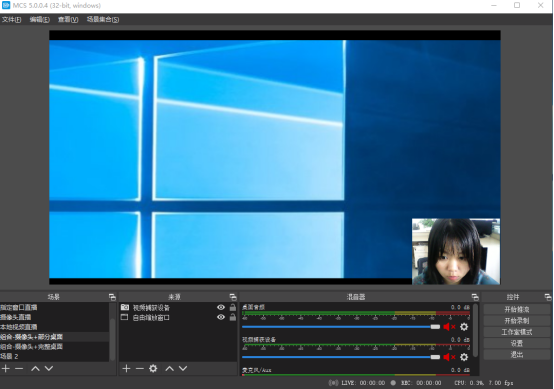The height and width of the screenshot is (389, 554).
Task: Click Start Recording (开始录制) button
Action: tap(517, 321)
